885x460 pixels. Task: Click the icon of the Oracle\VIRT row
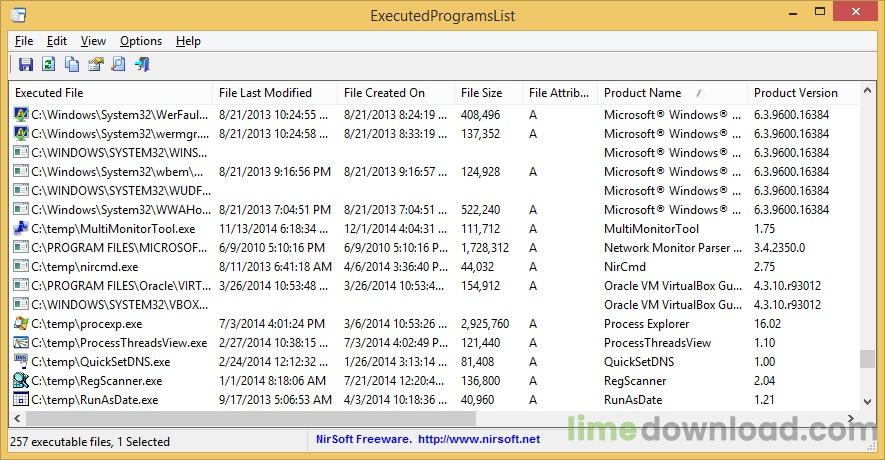coord(21,286)
